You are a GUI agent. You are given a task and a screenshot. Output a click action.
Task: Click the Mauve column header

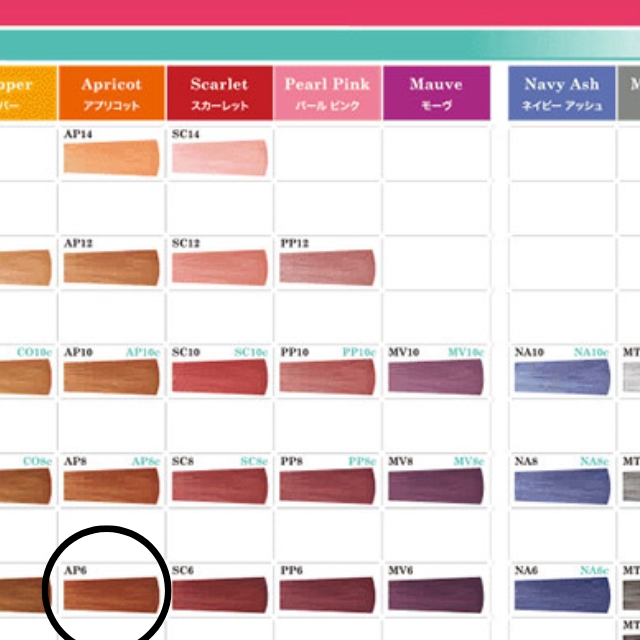pyautogui.click(x=436, y=93)
